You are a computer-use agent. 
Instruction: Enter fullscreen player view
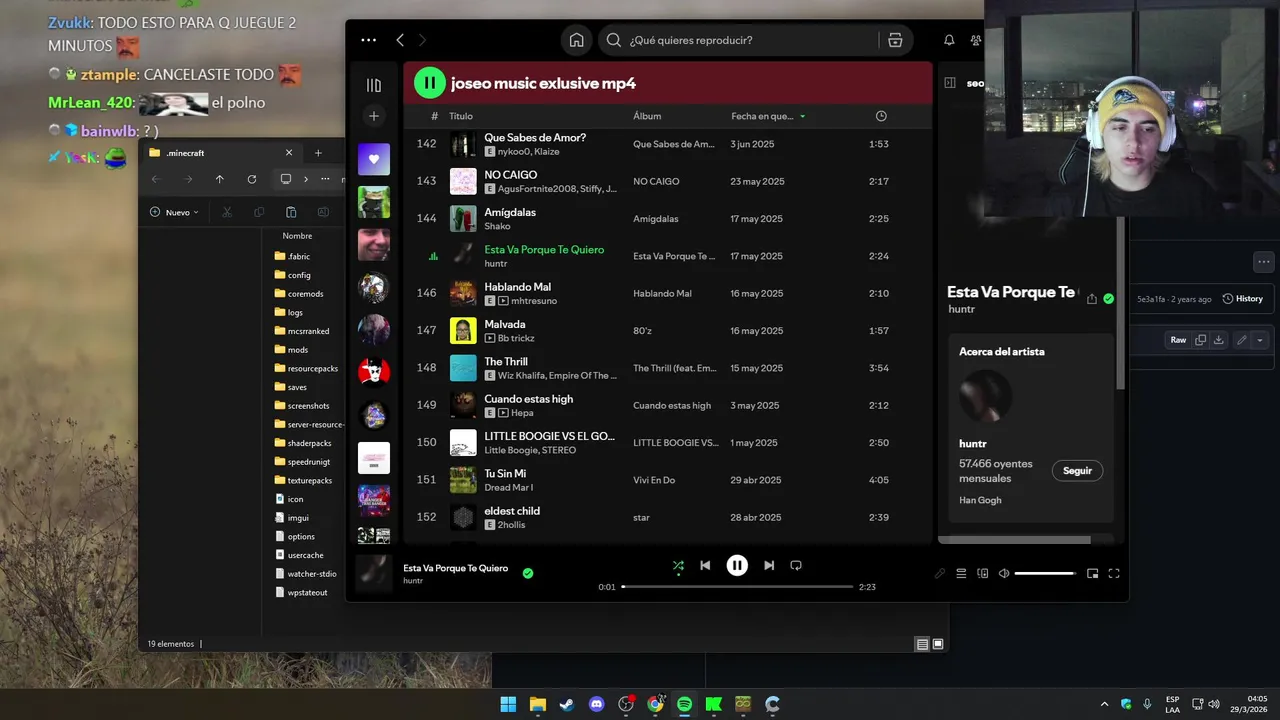(x=1114, y=573)
